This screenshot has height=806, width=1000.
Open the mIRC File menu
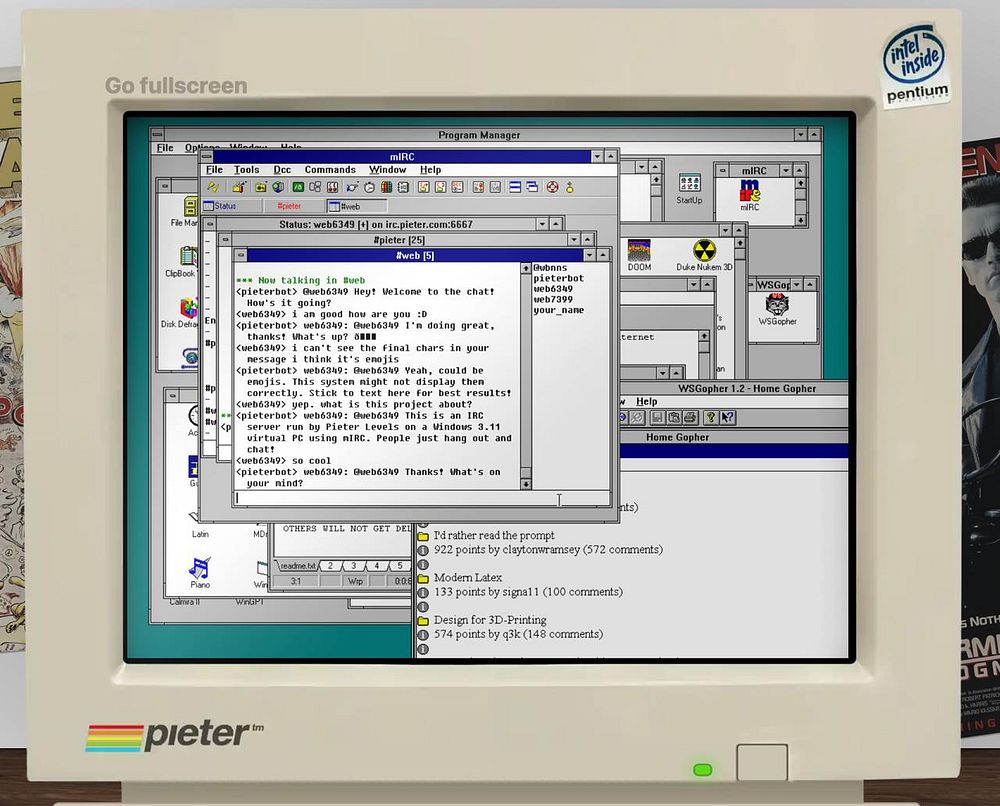[214, 170]
